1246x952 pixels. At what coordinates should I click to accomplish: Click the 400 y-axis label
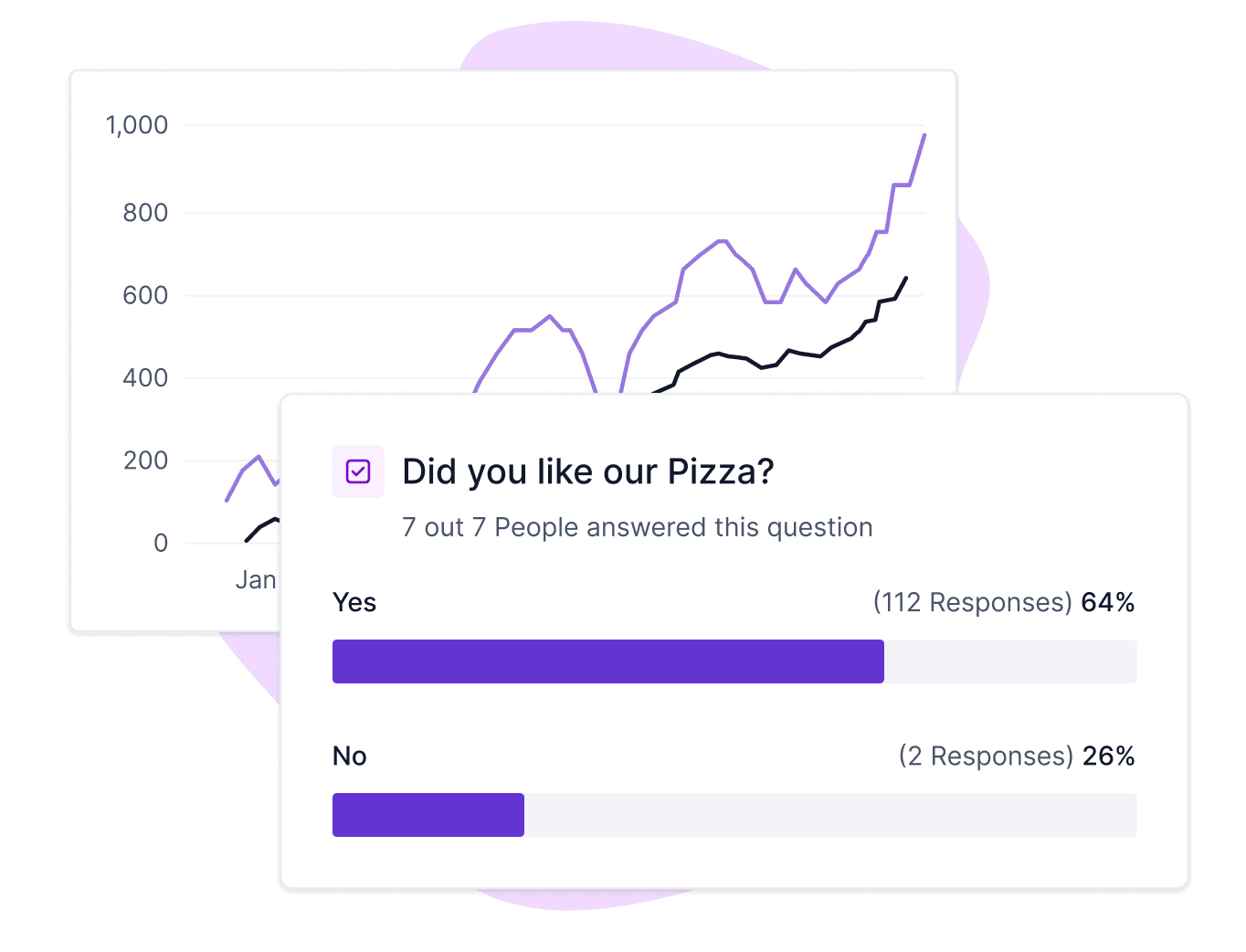(145, 377)
